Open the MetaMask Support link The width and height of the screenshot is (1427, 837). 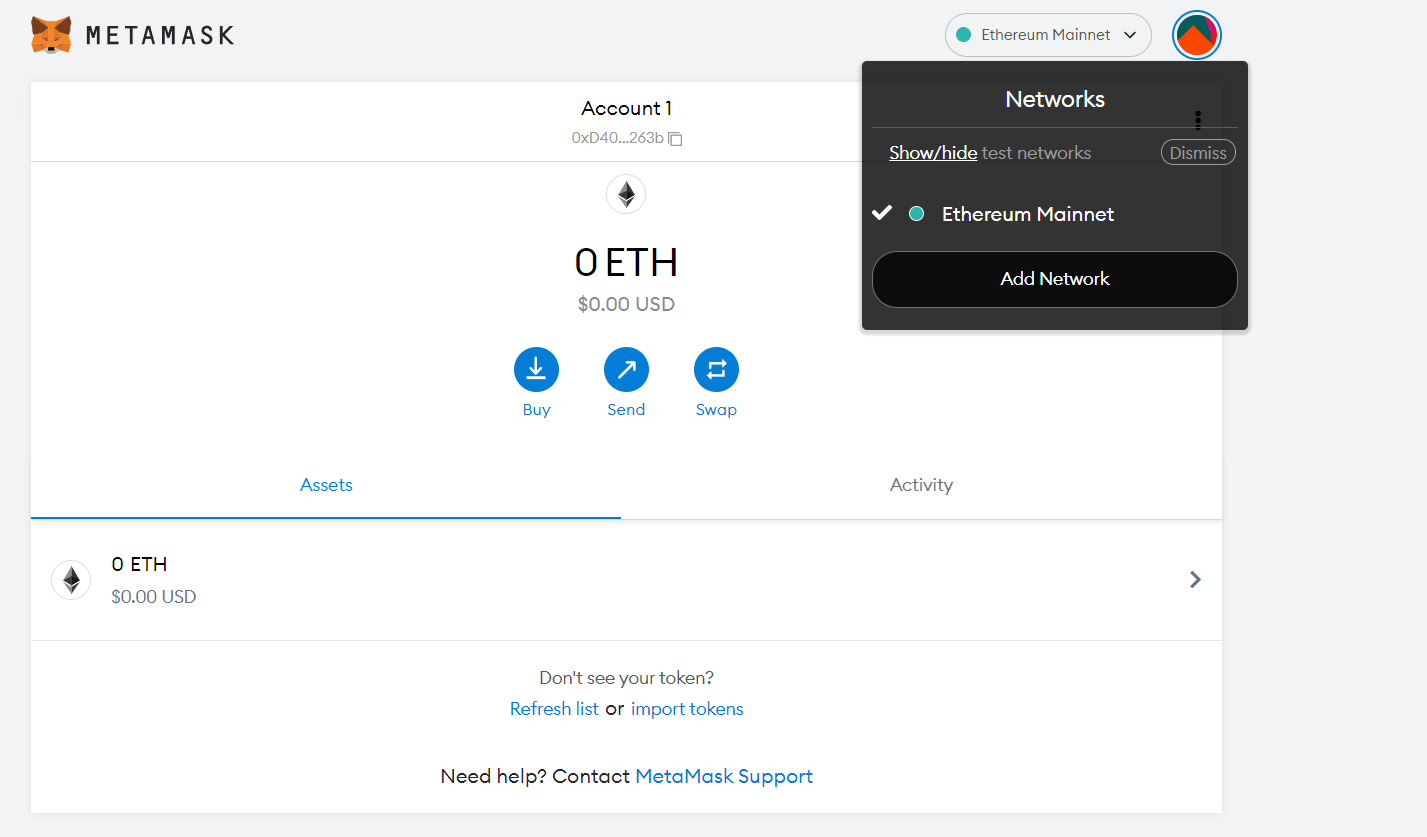click(x=724, y=776)
